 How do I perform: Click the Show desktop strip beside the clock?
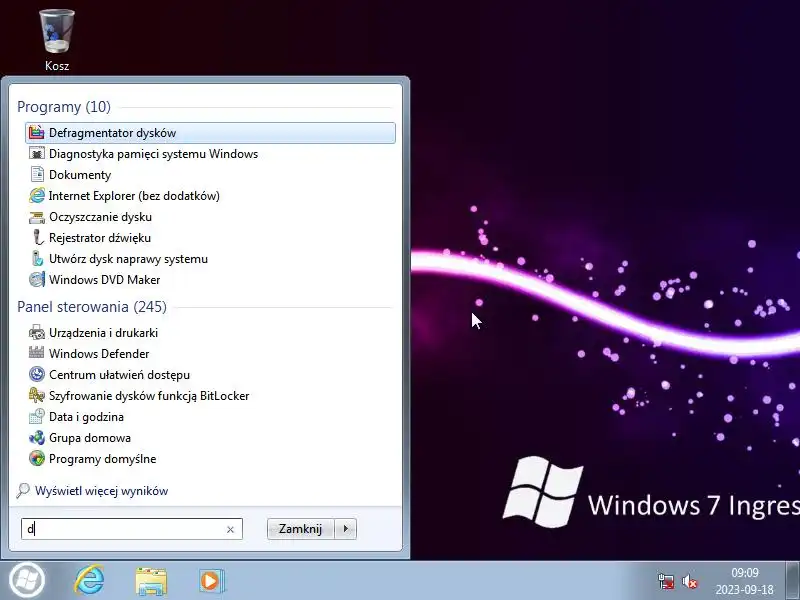pyautogui.click(x=792, y=580)
